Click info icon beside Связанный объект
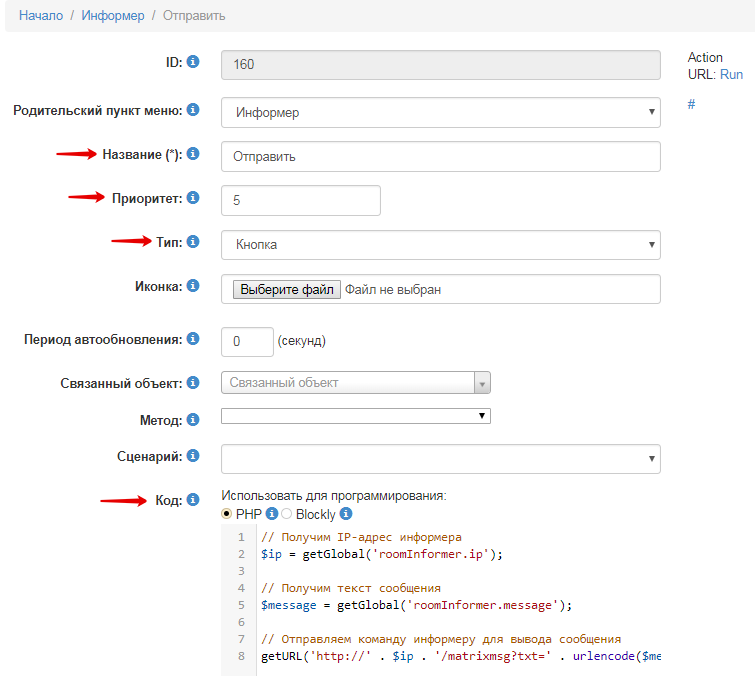The height and width of the screenshot is (676, 755). coord(193,382)
